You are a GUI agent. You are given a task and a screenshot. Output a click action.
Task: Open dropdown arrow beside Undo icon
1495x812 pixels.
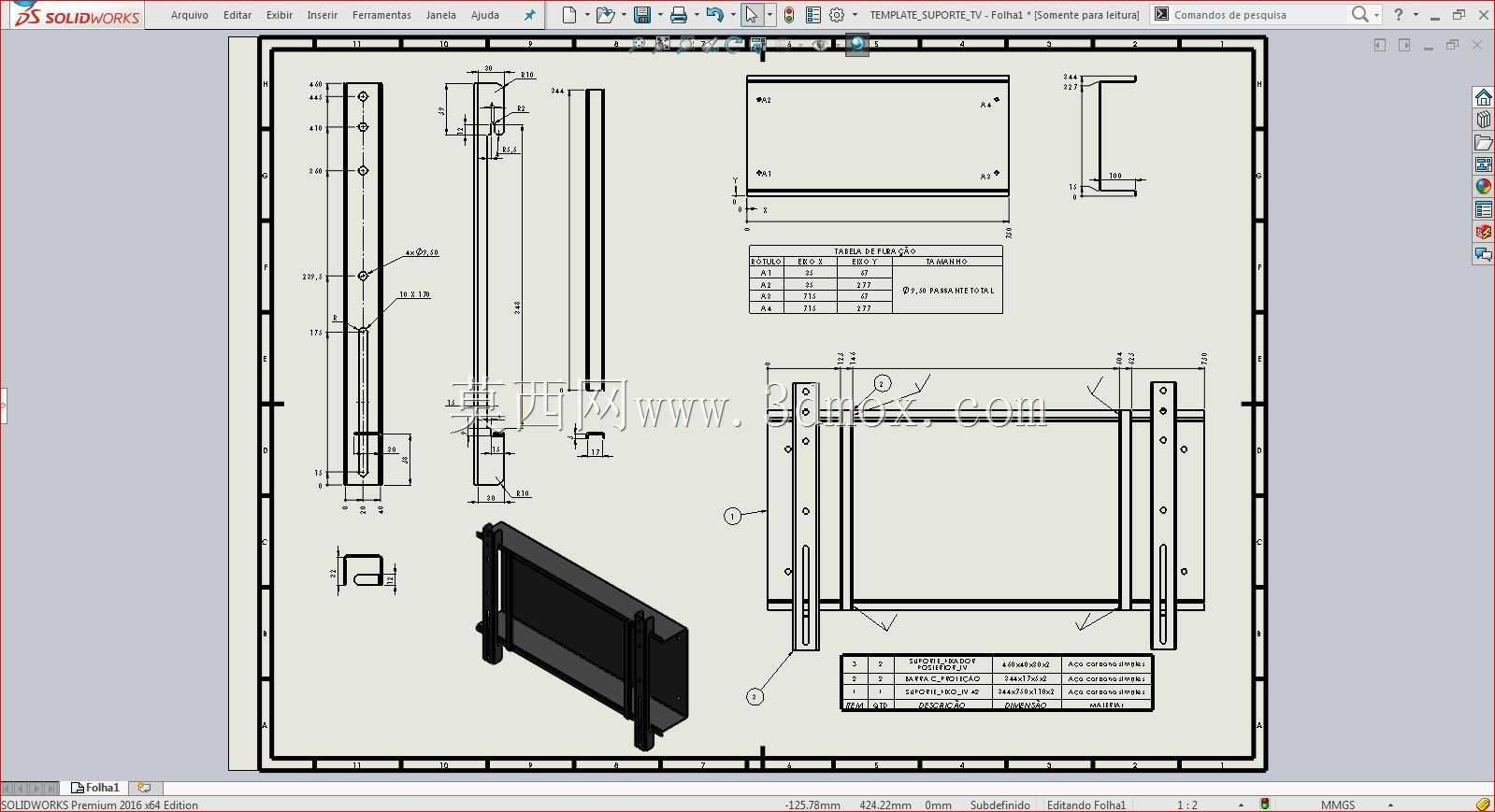(x=732, y=15)
